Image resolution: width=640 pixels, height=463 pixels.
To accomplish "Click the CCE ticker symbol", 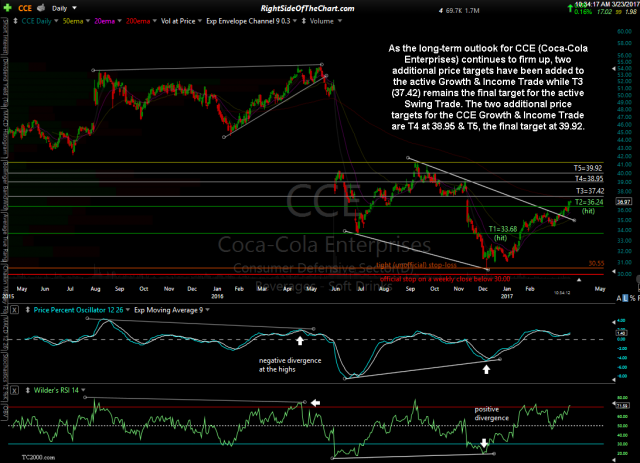I will [x=25, y=8].
